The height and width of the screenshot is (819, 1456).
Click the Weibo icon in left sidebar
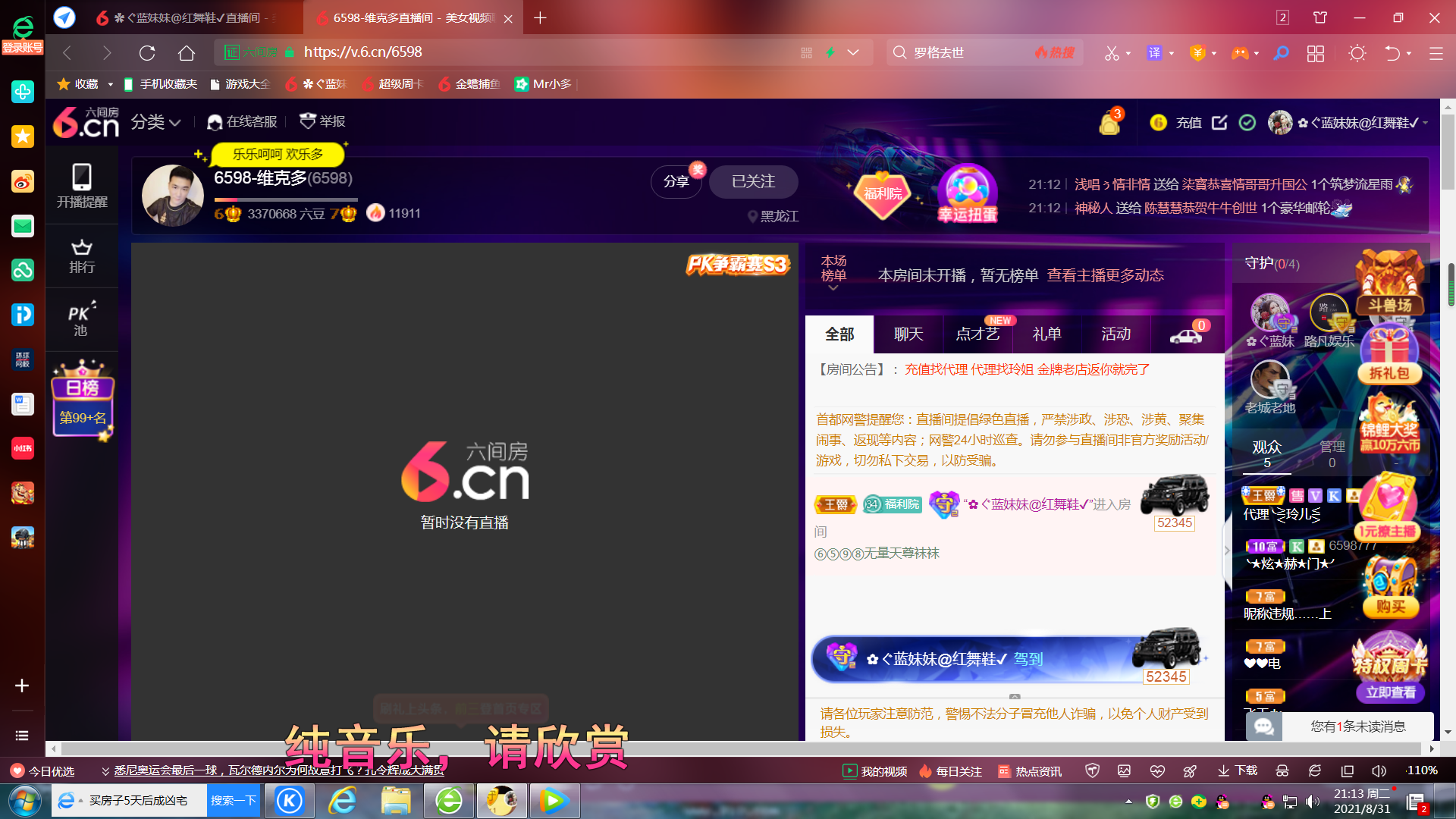tap(22, 182)
